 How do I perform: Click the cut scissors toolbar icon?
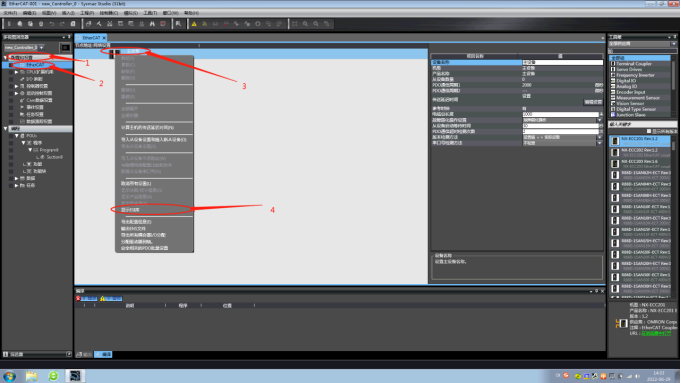(x=9, y=24)
